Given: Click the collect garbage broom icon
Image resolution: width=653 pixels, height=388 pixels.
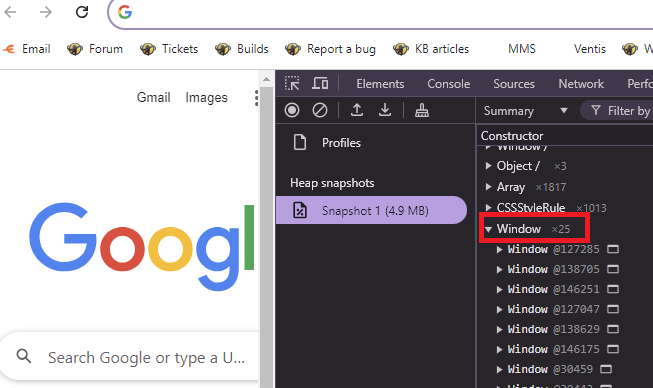Looking at the screenshot, I should 421,110.
